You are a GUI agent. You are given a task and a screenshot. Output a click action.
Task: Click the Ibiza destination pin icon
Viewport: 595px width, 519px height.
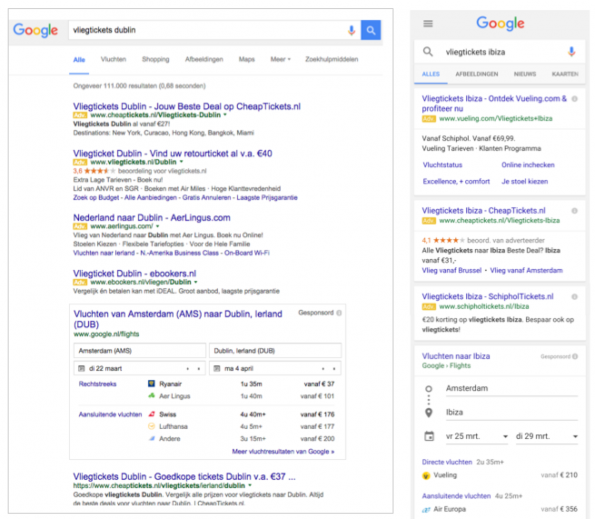click(x=429, y=412)
